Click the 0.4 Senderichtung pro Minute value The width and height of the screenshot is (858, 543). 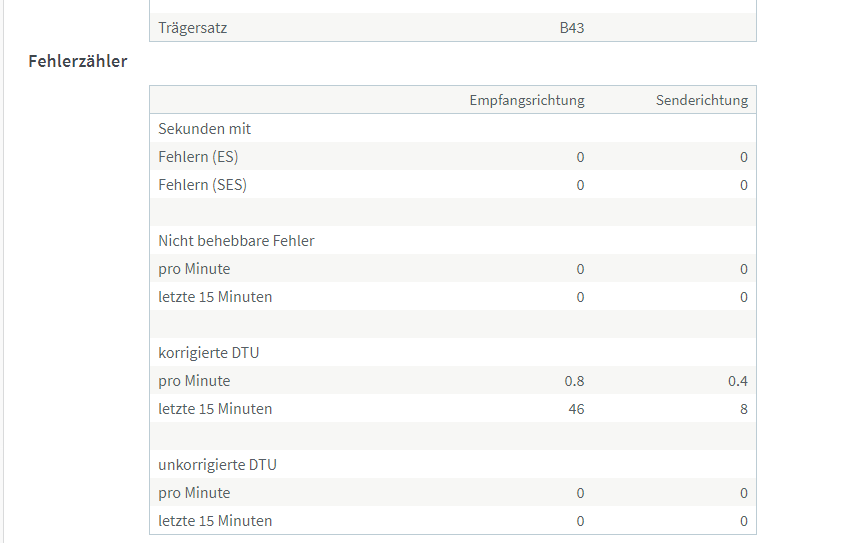point(738,381)
